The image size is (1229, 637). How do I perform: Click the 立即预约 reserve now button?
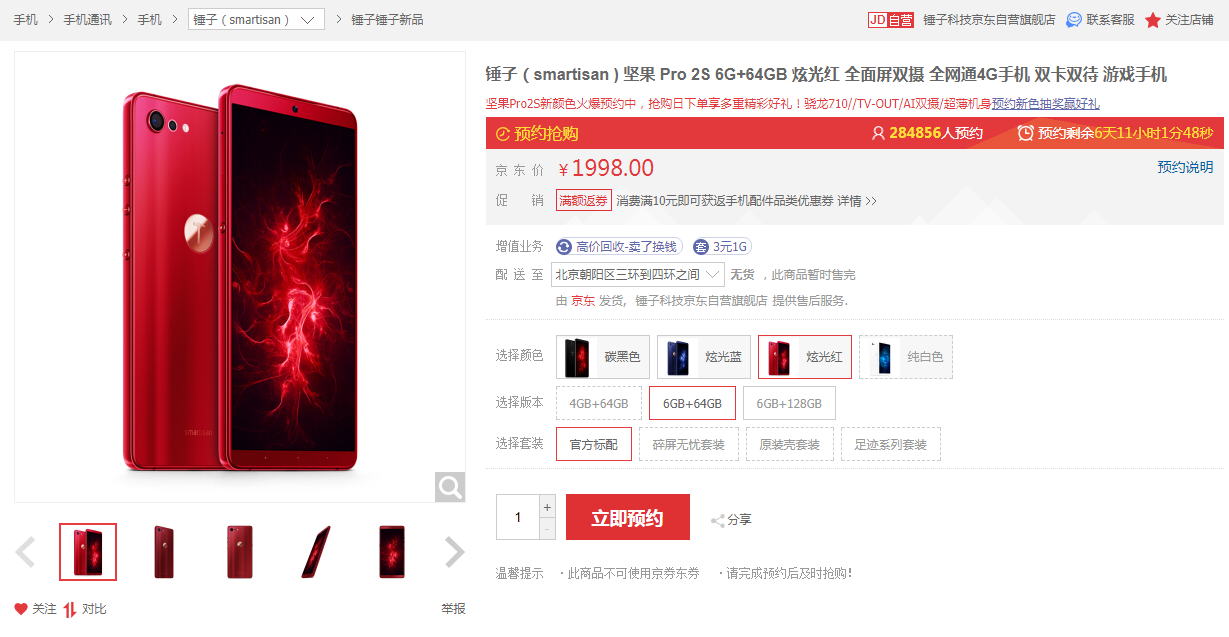click(628, 518)
